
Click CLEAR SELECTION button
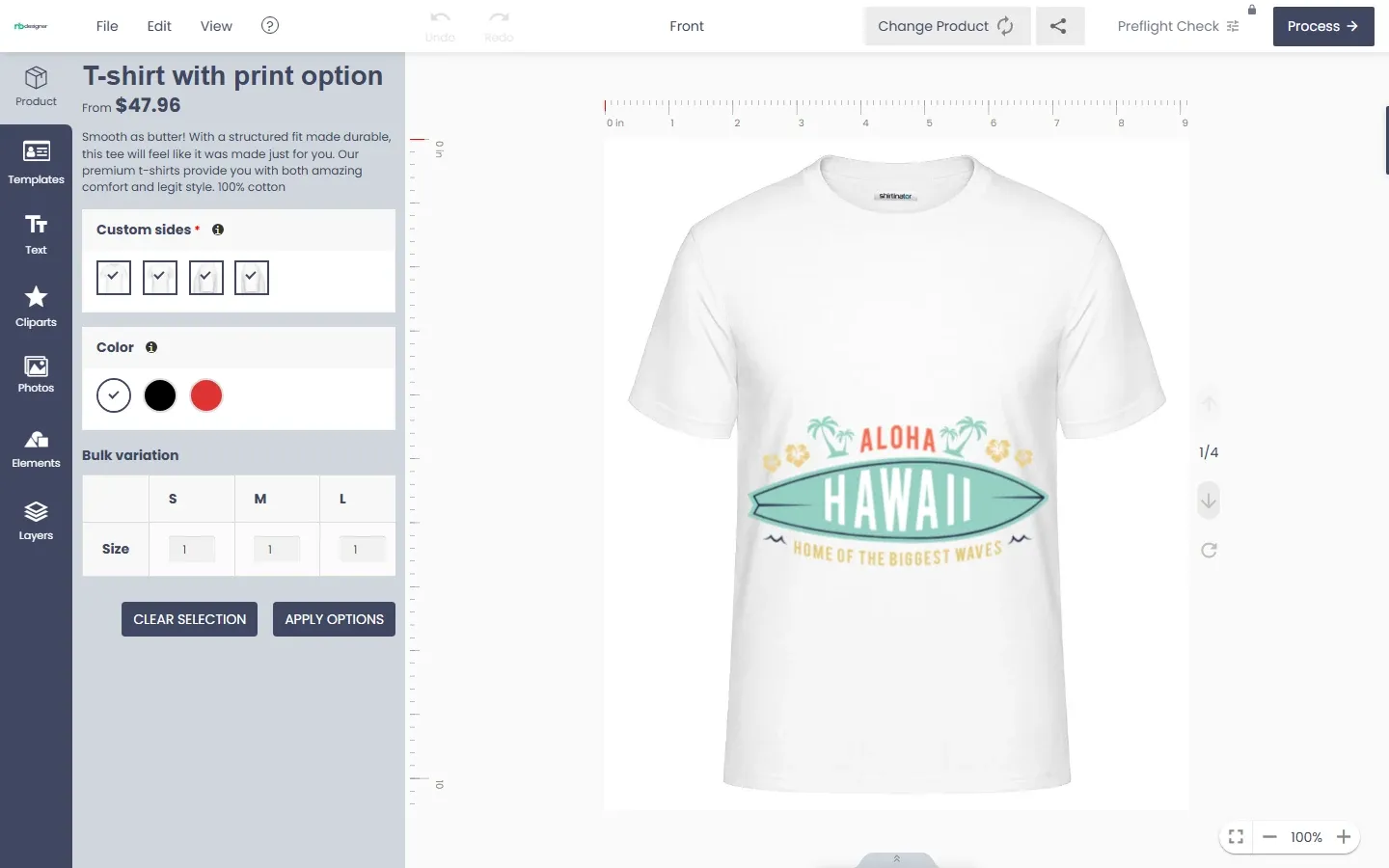pyautogui.click(x=190, y=619)
